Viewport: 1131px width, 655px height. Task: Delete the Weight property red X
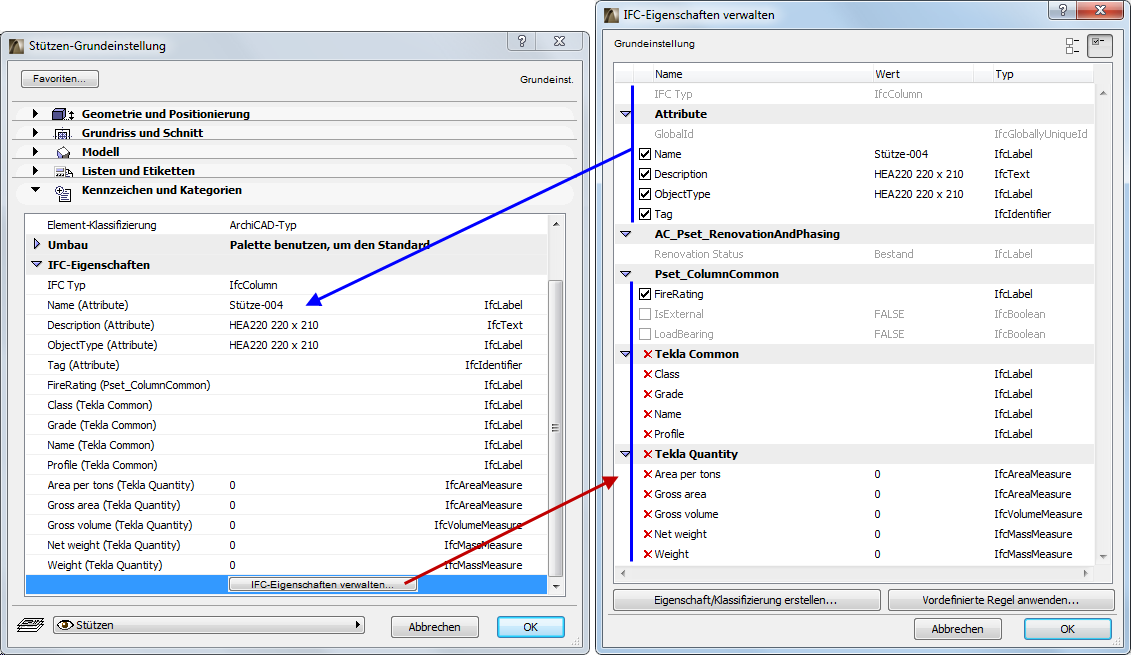tap(648, 555)
